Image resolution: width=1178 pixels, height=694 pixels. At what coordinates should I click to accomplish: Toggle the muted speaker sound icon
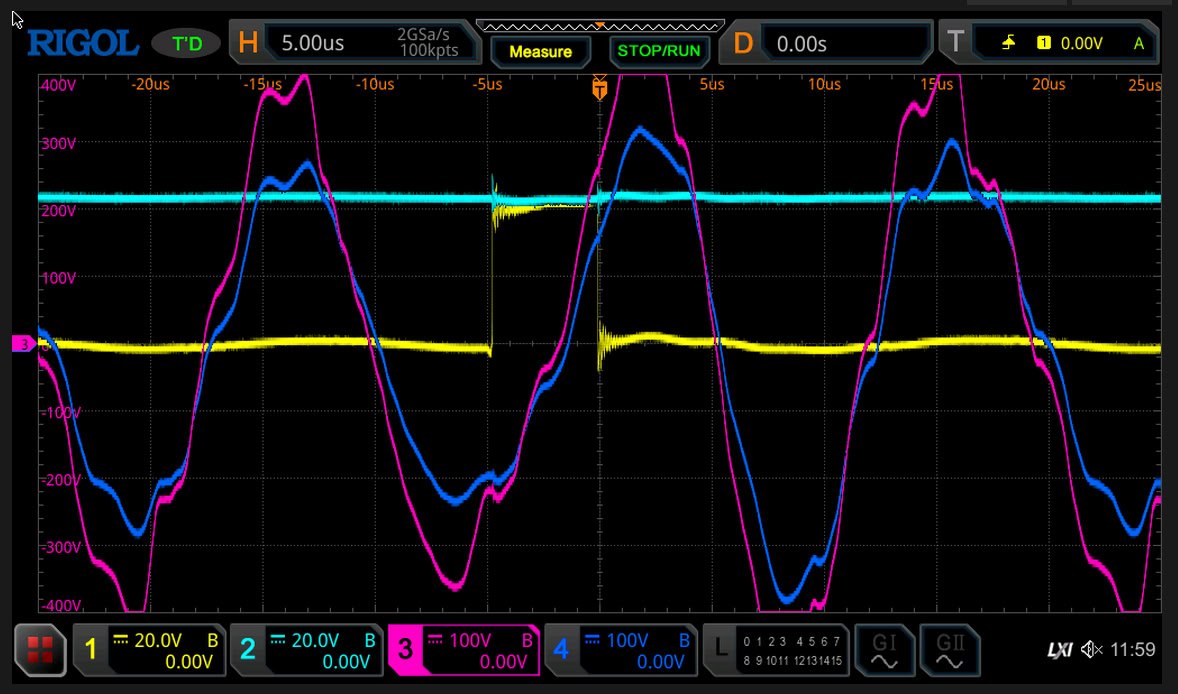click(1092, 650)
